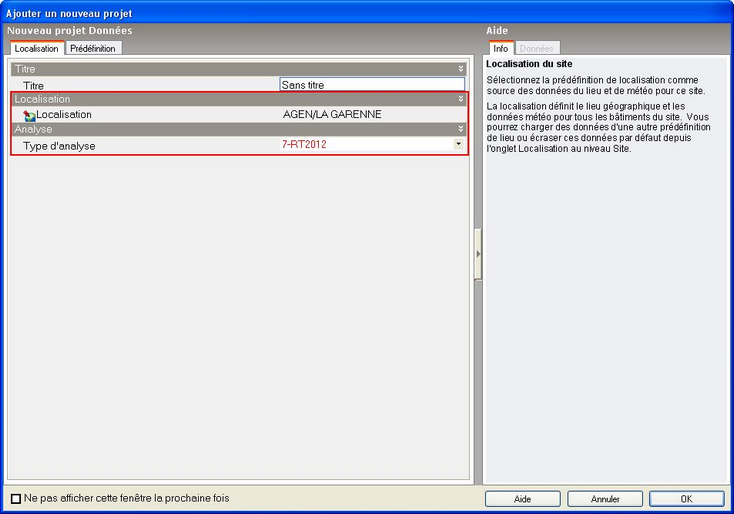Collapse the Localisation section chevron

click(461, 100)
